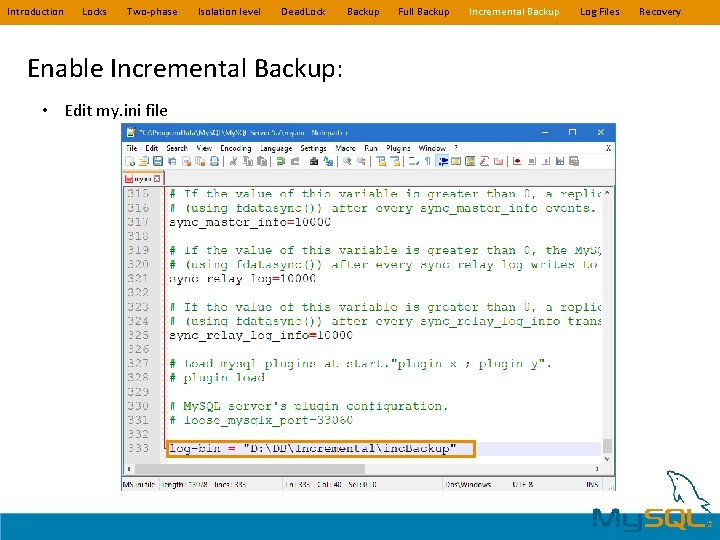Image resolution: width=720 pixels, height=540 pixels.
Task: Click the Playback macro icon
Action: coord(546,161)
